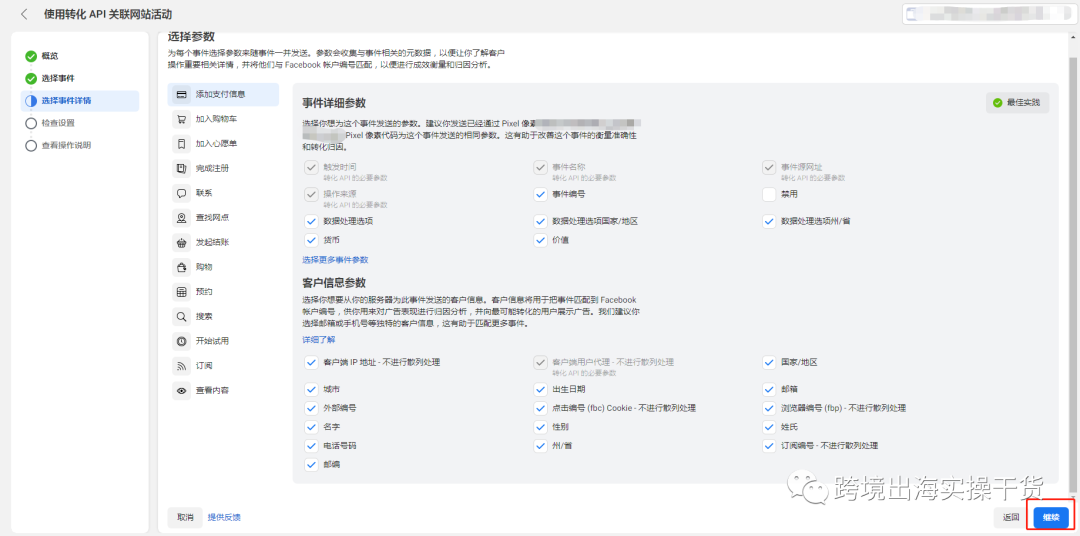Screen dimensions: 1080x536
Task: Select the 选择事件详情 step
Action: (x=80, y=101)
